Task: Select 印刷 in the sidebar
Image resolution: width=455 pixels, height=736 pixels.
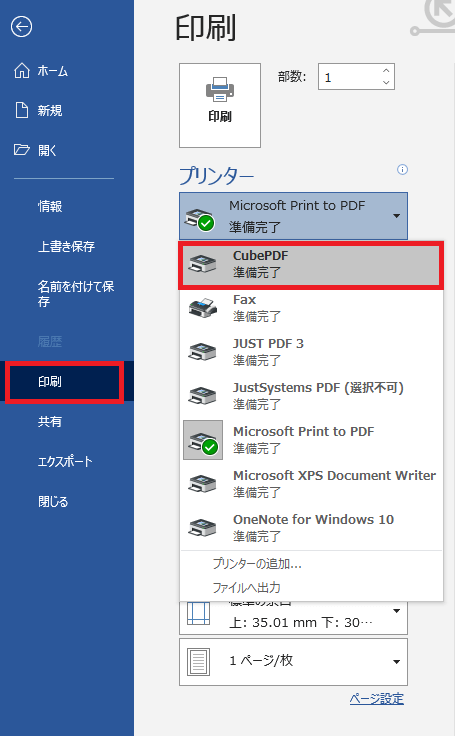Action: pyautogui.click(x=65, y=382)
